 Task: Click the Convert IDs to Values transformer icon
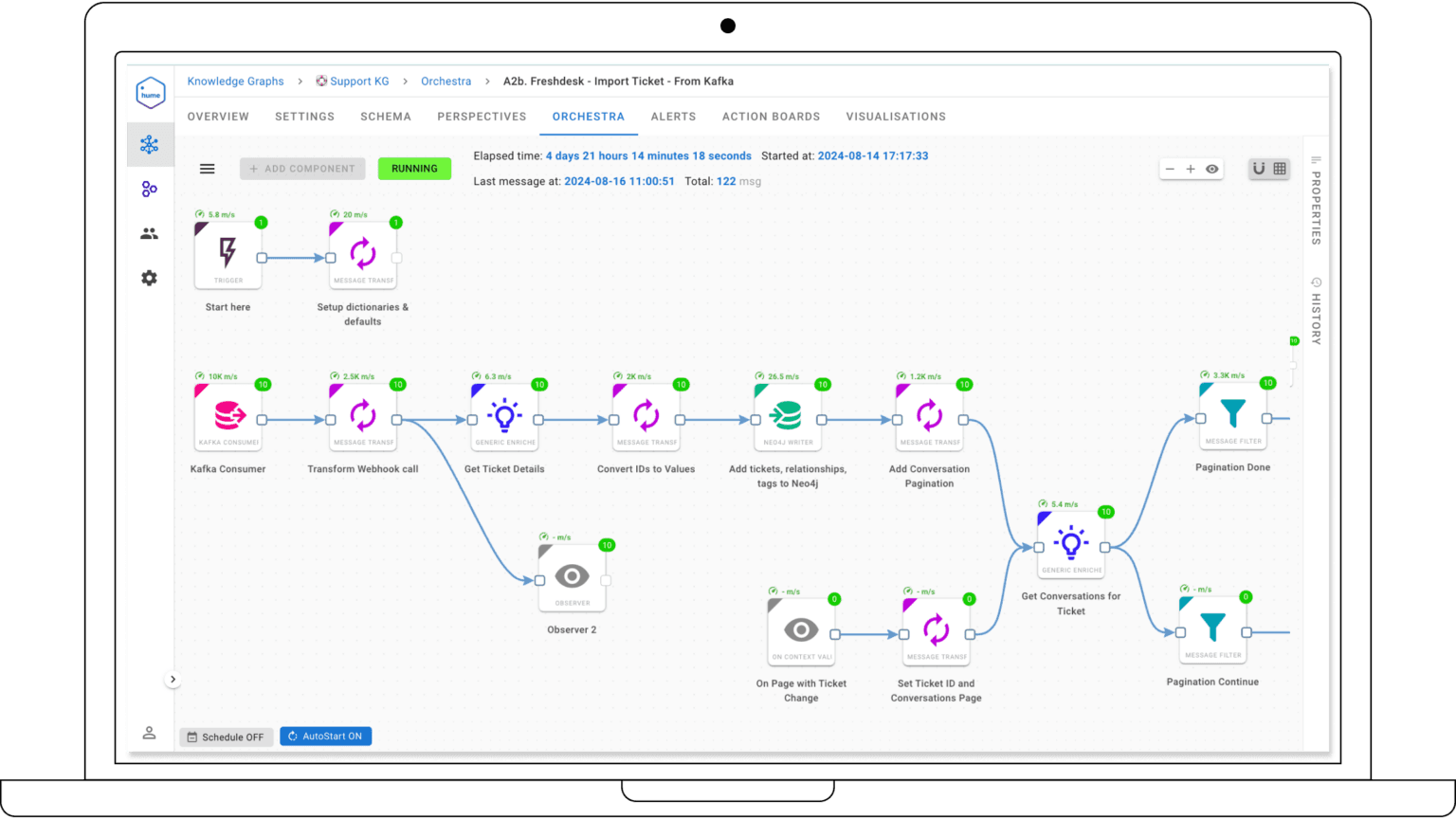tap(646, 414)
